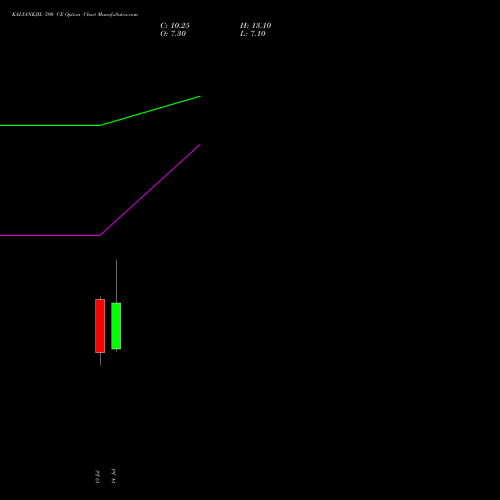Select the close value 'C: 10.25'

click(175, 26)
